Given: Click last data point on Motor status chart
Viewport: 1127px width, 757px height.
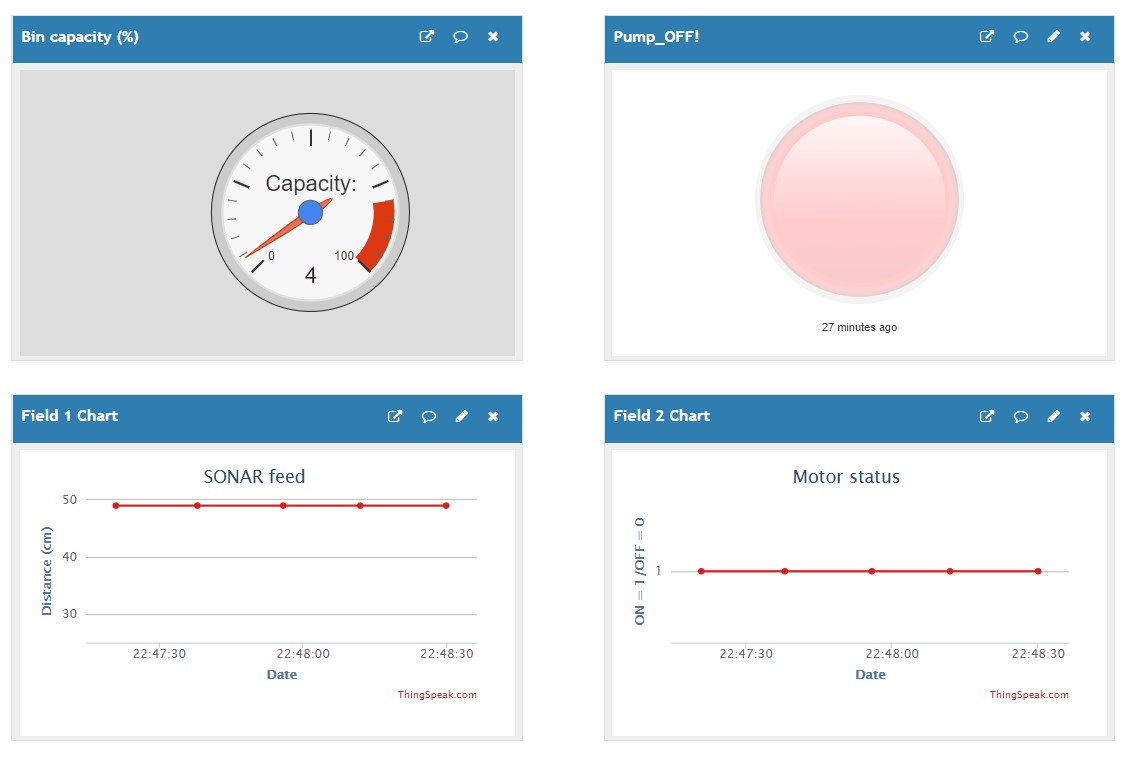Looking at the screenshot, I should pos(1038,571).
